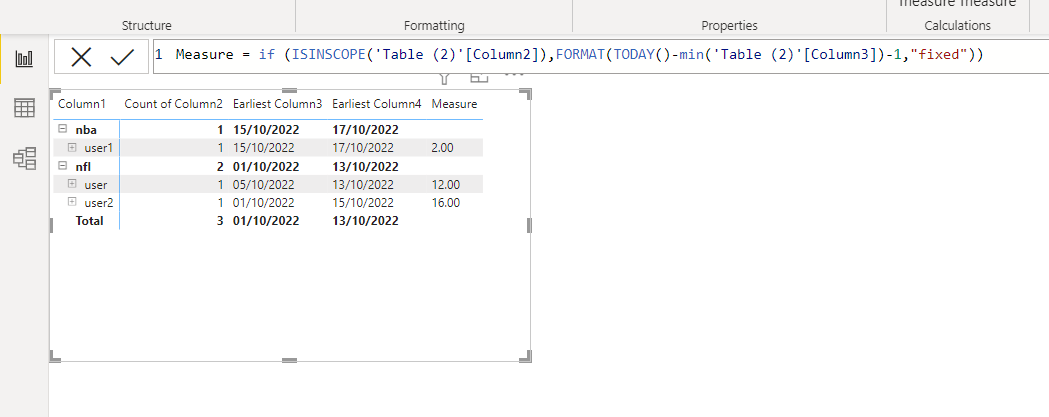This screenshot has height=417, width=1049.
Task: Select the user1 row label
Action: [98, 148]
